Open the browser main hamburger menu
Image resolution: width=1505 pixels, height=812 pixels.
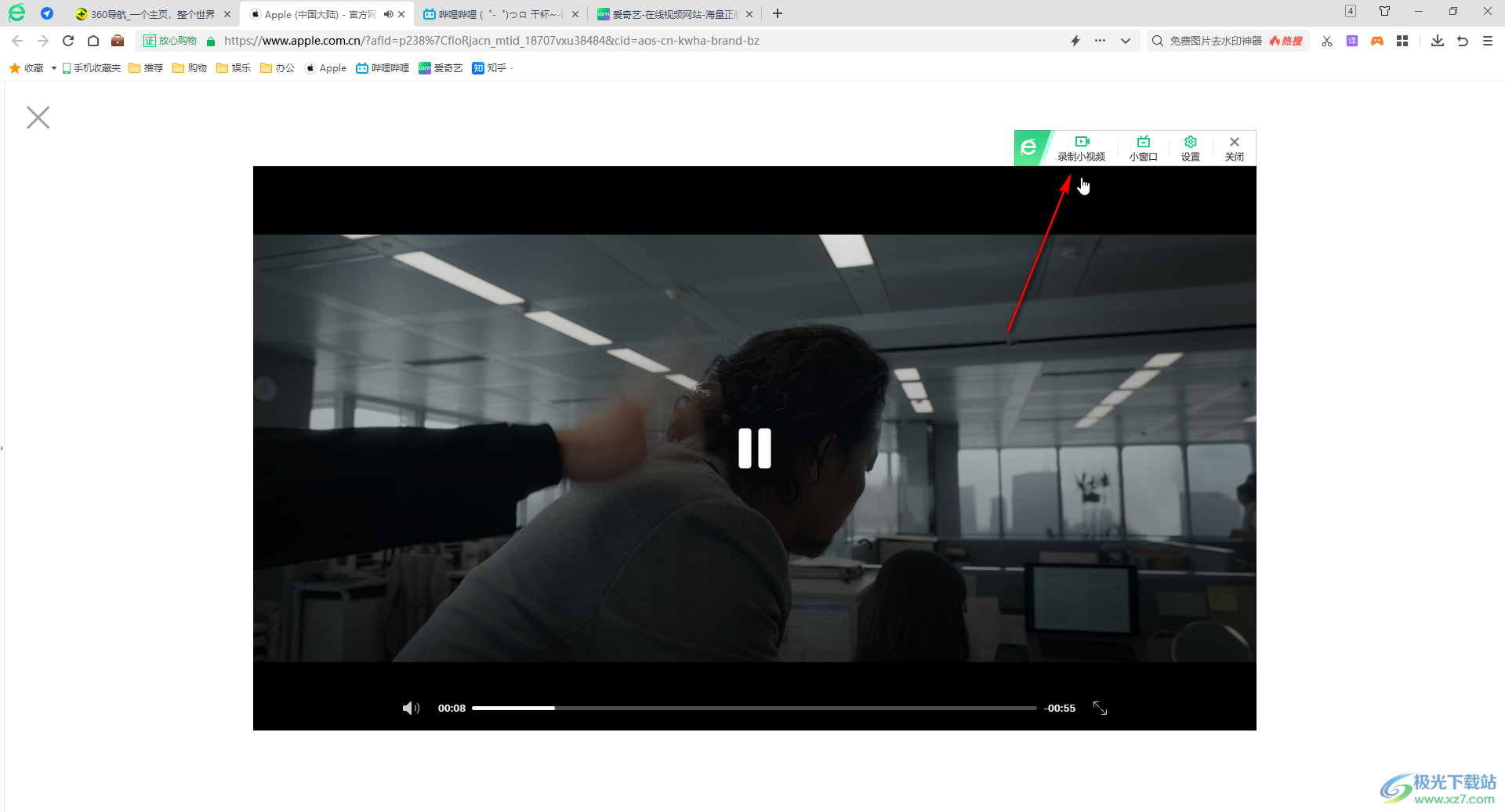coord(1488,41)
